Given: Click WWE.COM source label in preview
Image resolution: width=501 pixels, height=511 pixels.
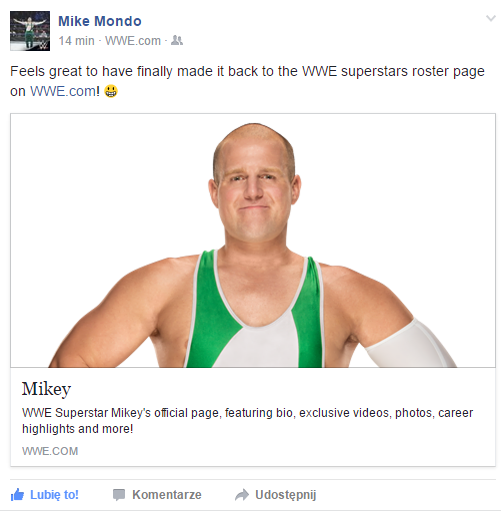Looking at the screenshot, I should [x=50, y=451].
